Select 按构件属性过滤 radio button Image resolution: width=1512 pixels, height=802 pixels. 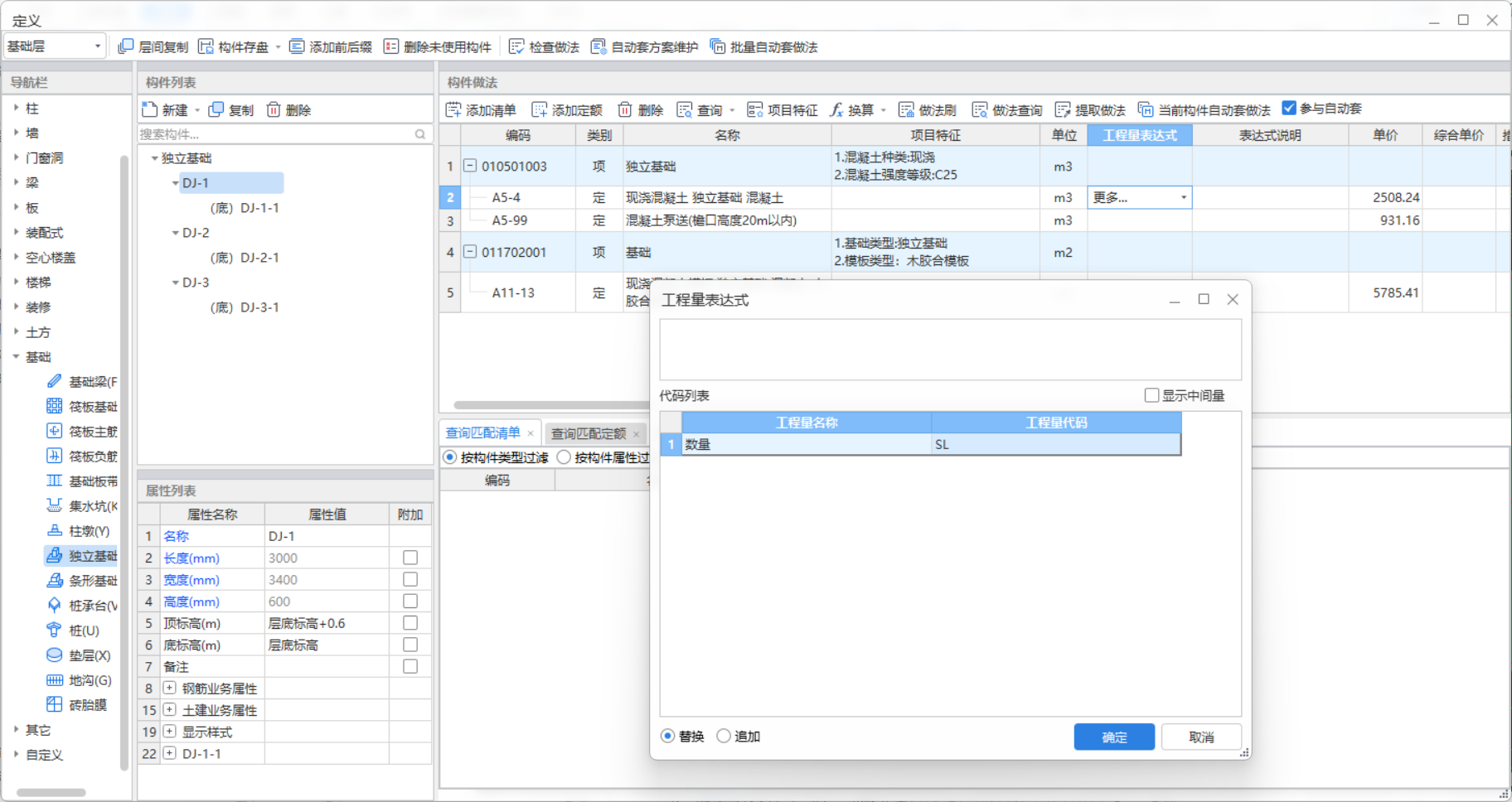coord(564,457)
